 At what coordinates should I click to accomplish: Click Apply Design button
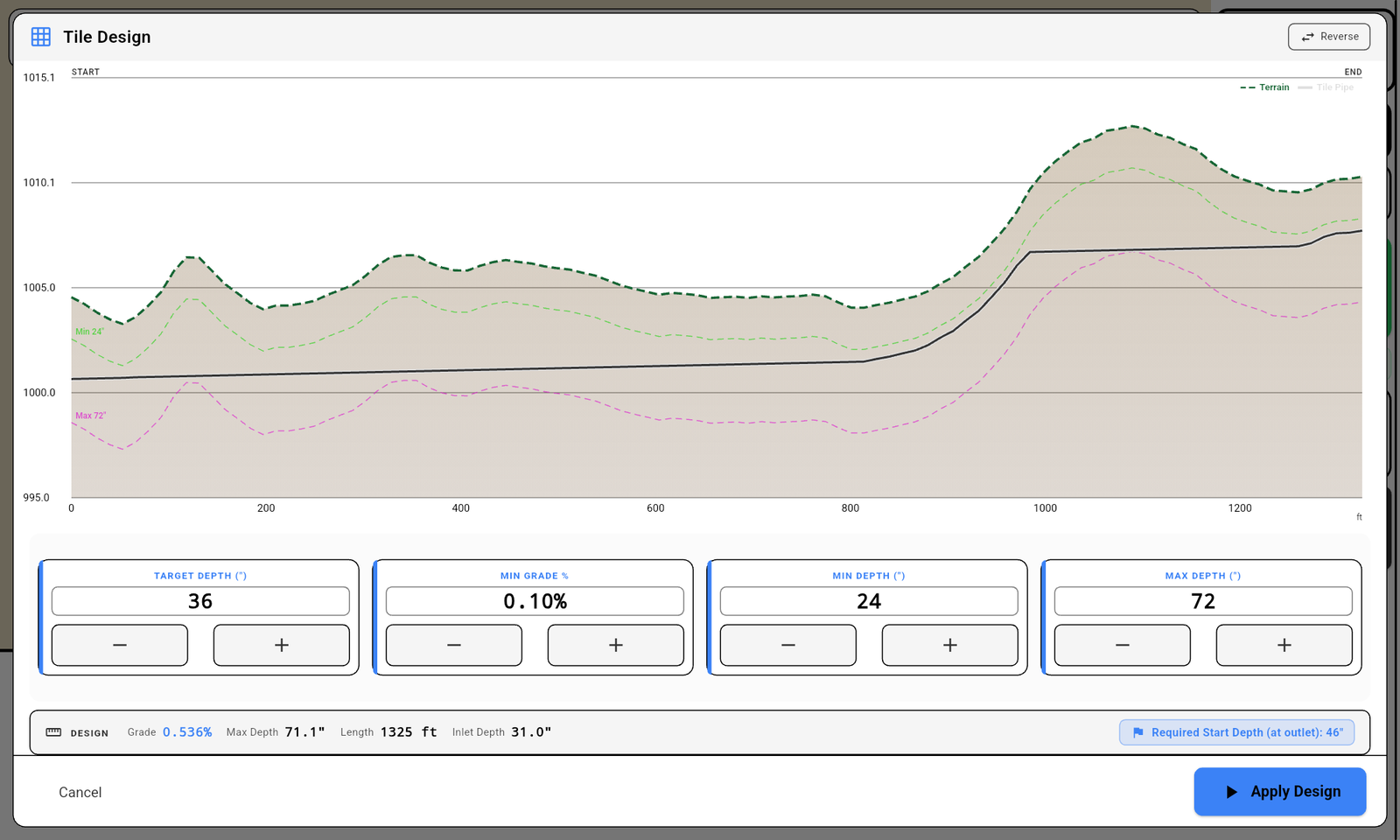tap(1280, 792)
